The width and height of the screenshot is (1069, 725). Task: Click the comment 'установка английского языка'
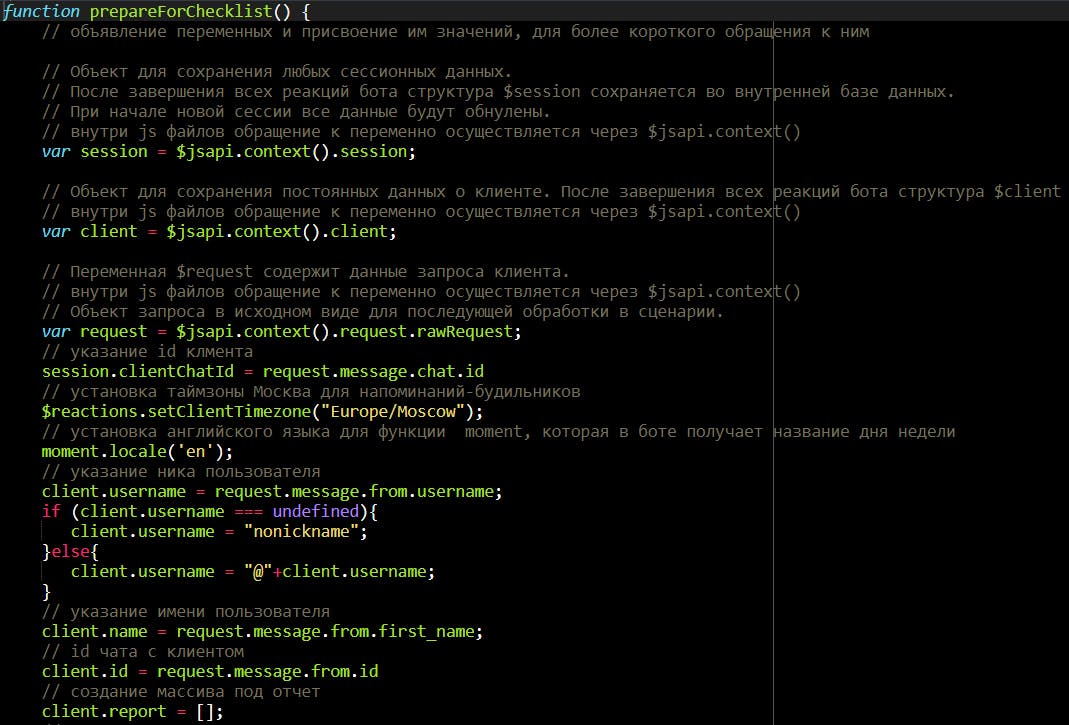(498, 432)
